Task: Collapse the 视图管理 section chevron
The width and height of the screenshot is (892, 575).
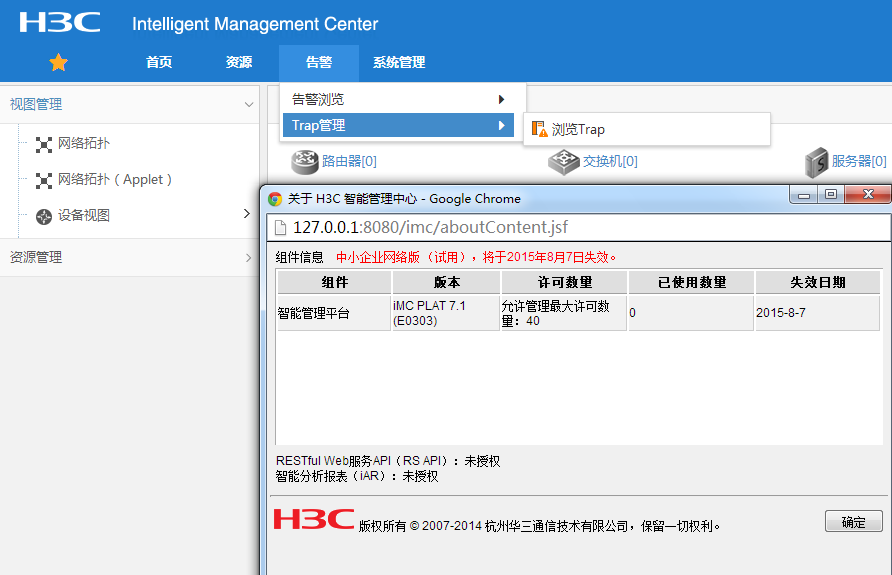Action: 249,105
